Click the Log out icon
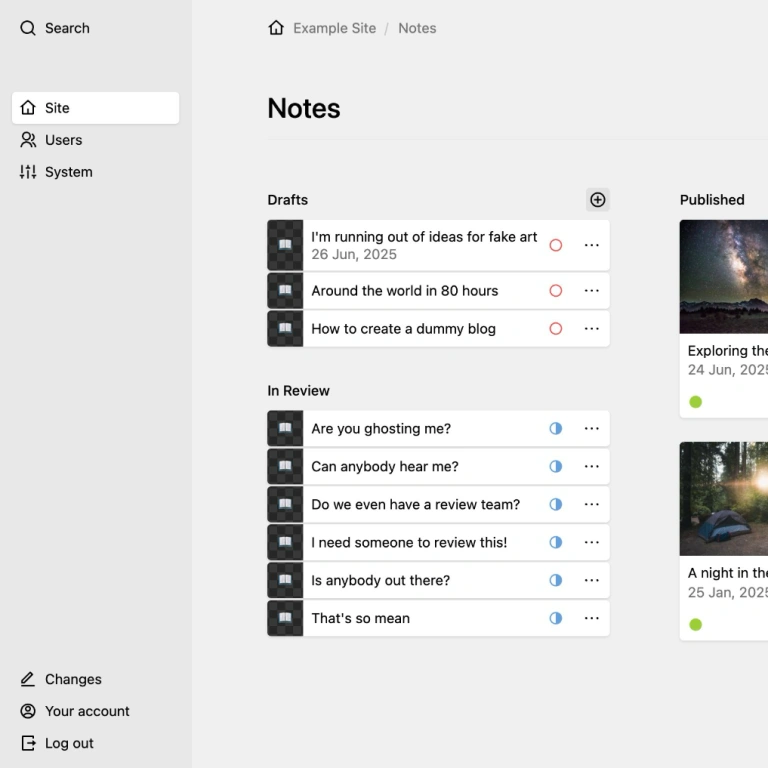This screenshot has width=768, height=768. [x=28, y=743]
